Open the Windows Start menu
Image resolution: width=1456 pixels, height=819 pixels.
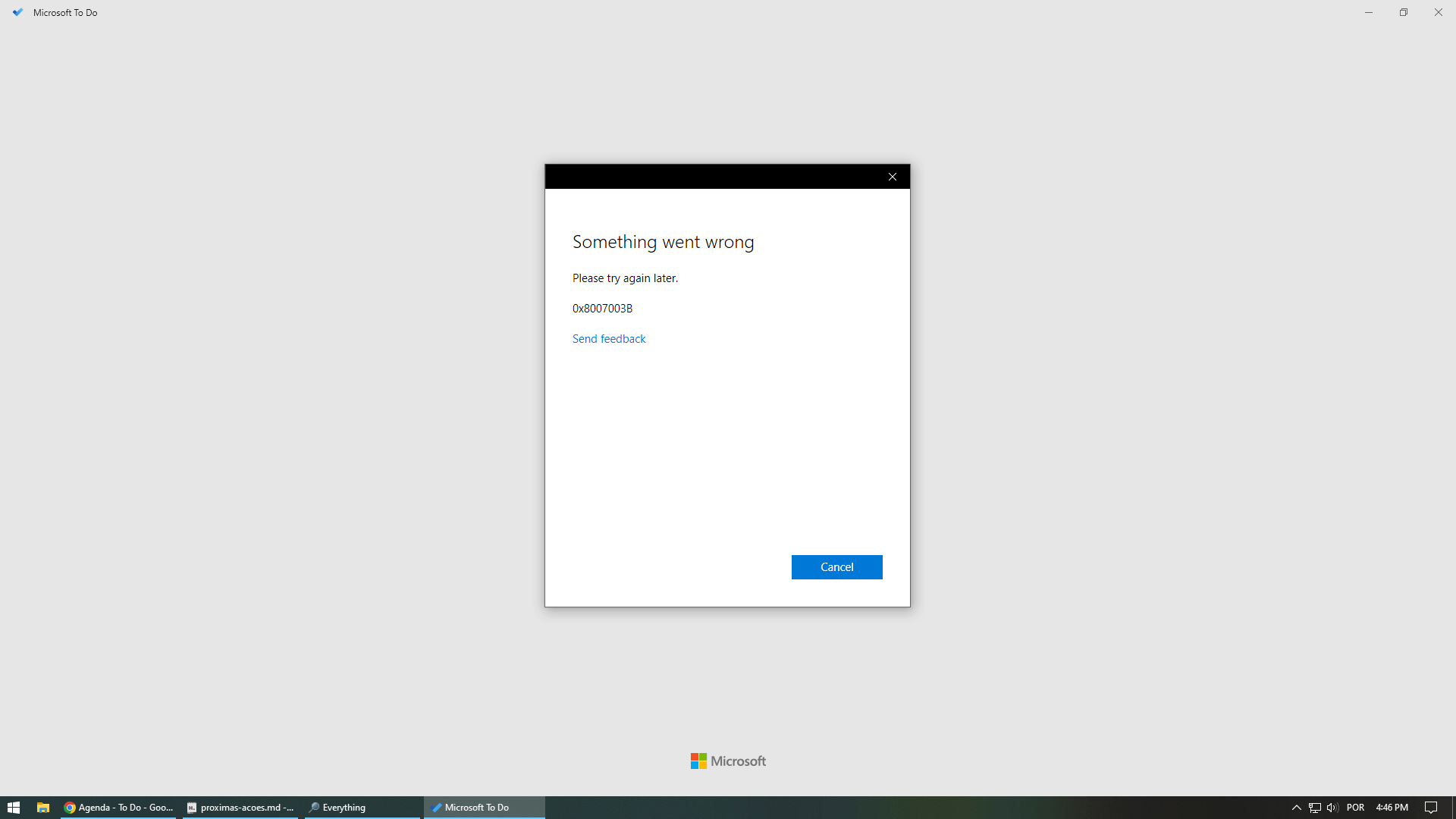(13, 808)
